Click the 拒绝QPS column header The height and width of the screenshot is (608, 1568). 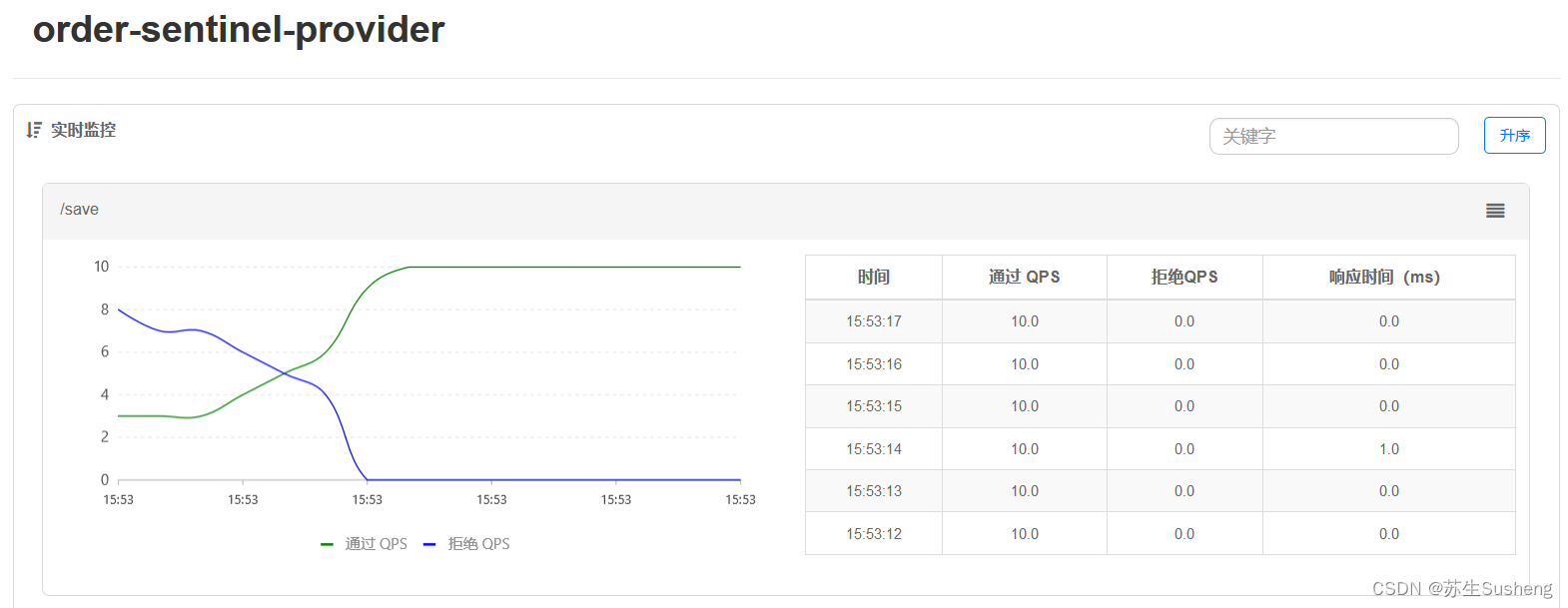point(1184,278)
